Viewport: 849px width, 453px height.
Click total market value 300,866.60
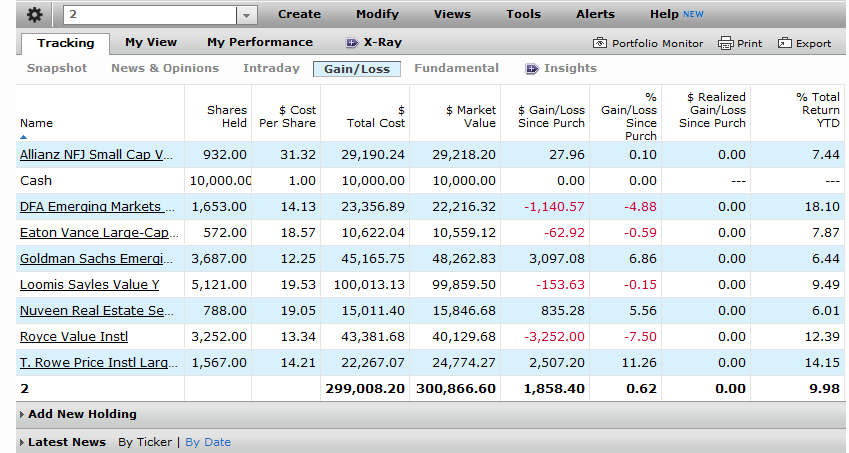[456, 389]
